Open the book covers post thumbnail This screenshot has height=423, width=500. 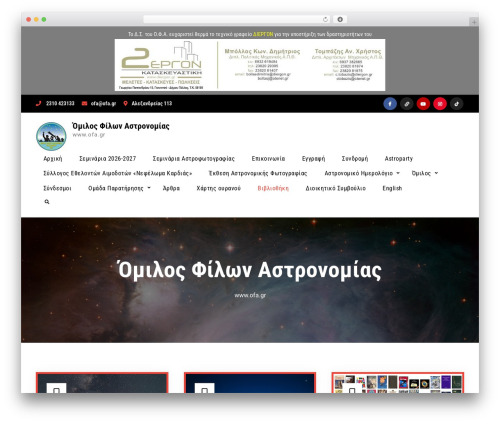[x=398, y=383]
